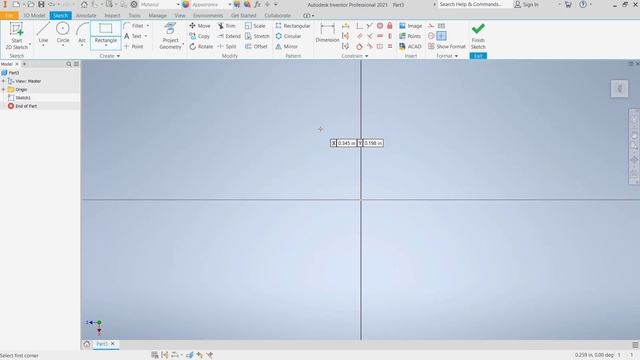Select the Arc tool
The width and height of the screenshot is (640, 360).
point(82,33)
